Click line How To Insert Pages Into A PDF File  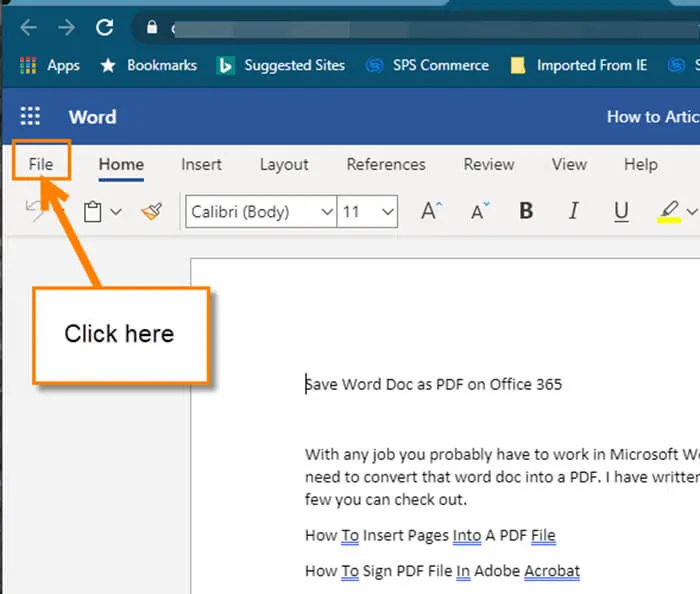click(x=430, y=535)
